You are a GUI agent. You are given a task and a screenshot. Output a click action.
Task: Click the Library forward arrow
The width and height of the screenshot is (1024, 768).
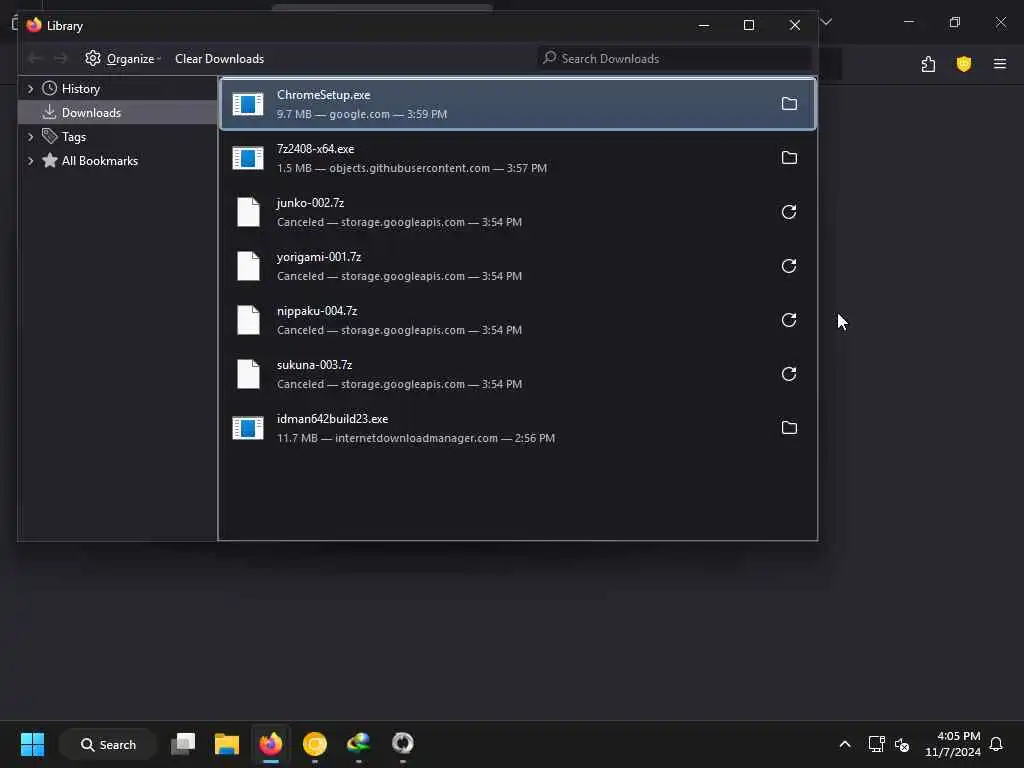[61, 59]
